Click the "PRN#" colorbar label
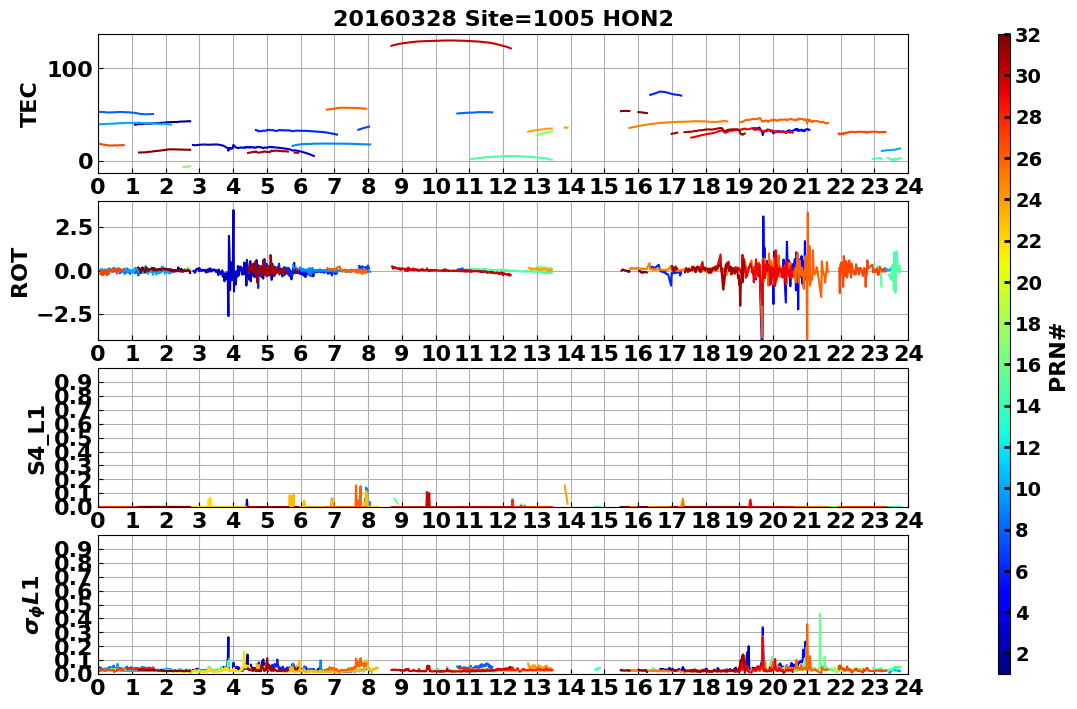 (x=1057, y=357)
